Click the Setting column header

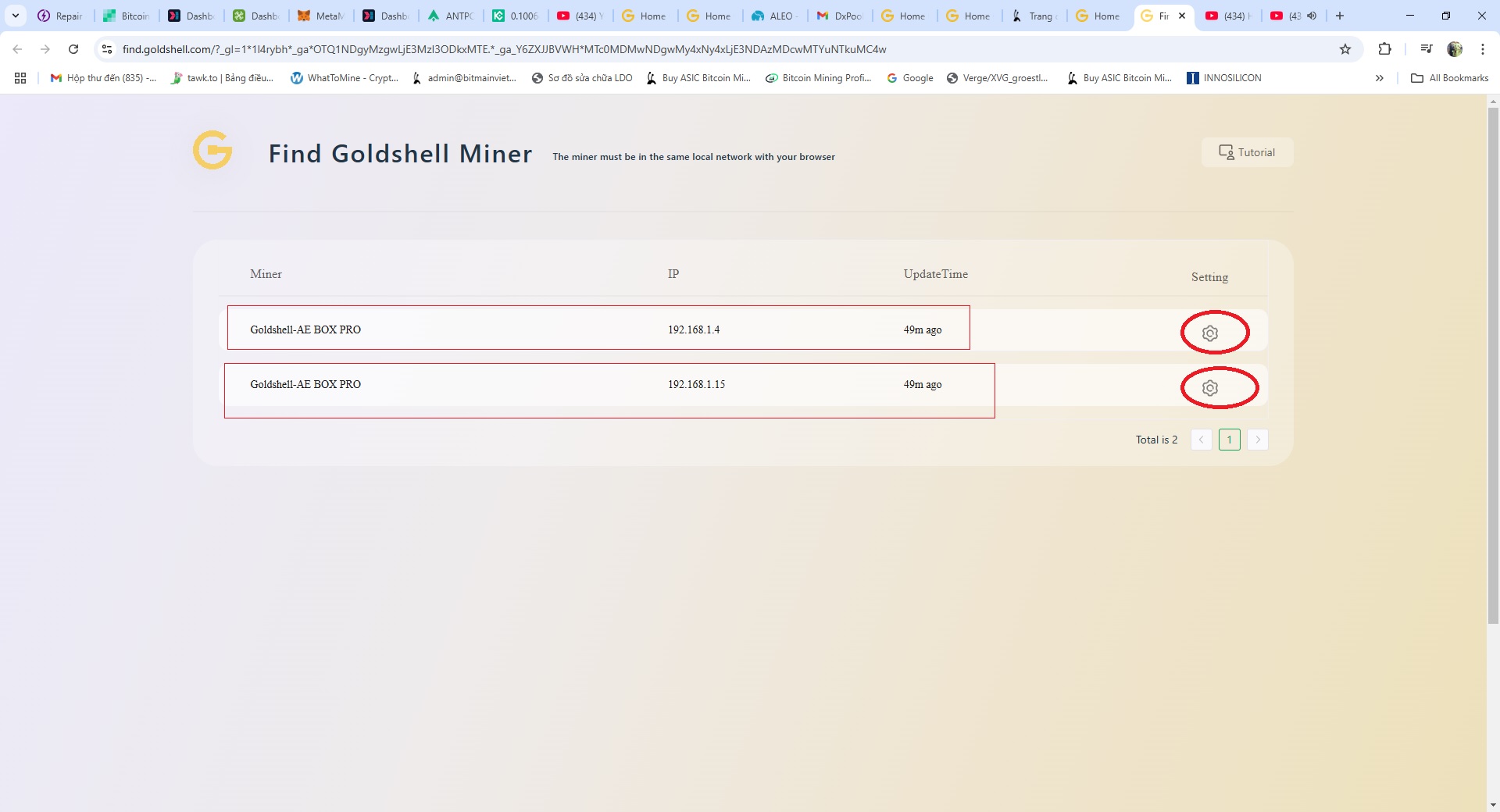tap(1209, 277)
